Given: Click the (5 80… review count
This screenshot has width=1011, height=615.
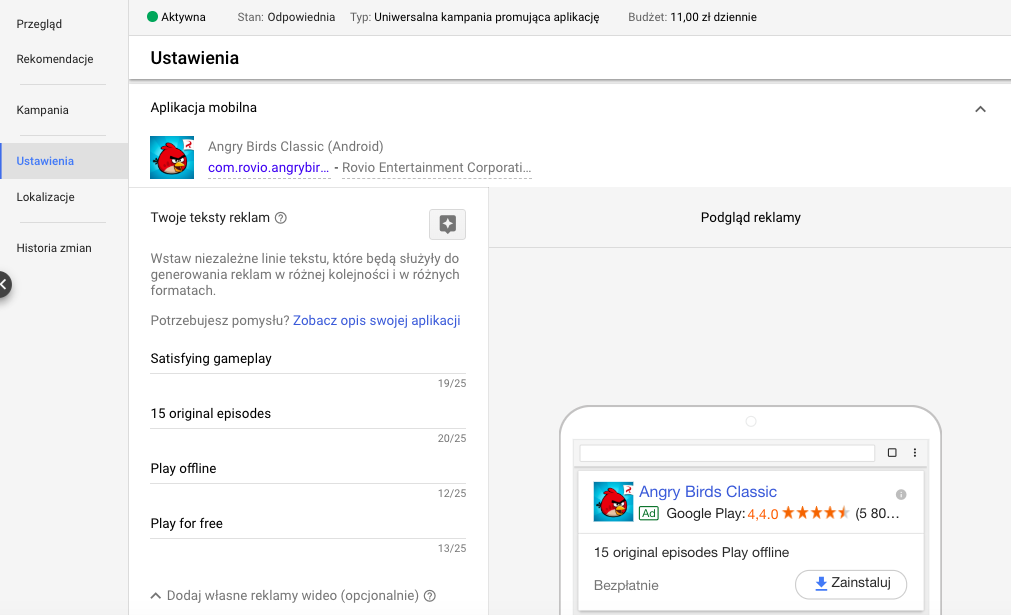Looking at the screenshot, I should pos(877,514).
